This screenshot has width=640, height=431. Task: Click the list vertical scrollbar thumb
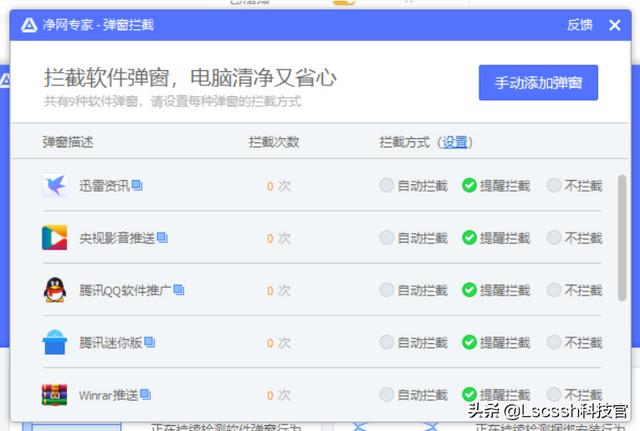(622, 238)
